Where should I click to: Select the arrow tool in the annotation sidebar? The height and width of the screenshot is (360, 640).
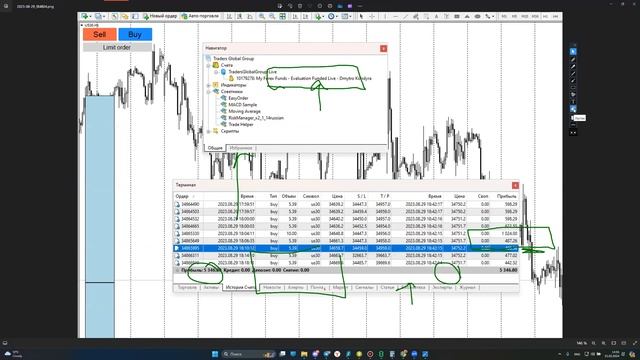(573, 52)
